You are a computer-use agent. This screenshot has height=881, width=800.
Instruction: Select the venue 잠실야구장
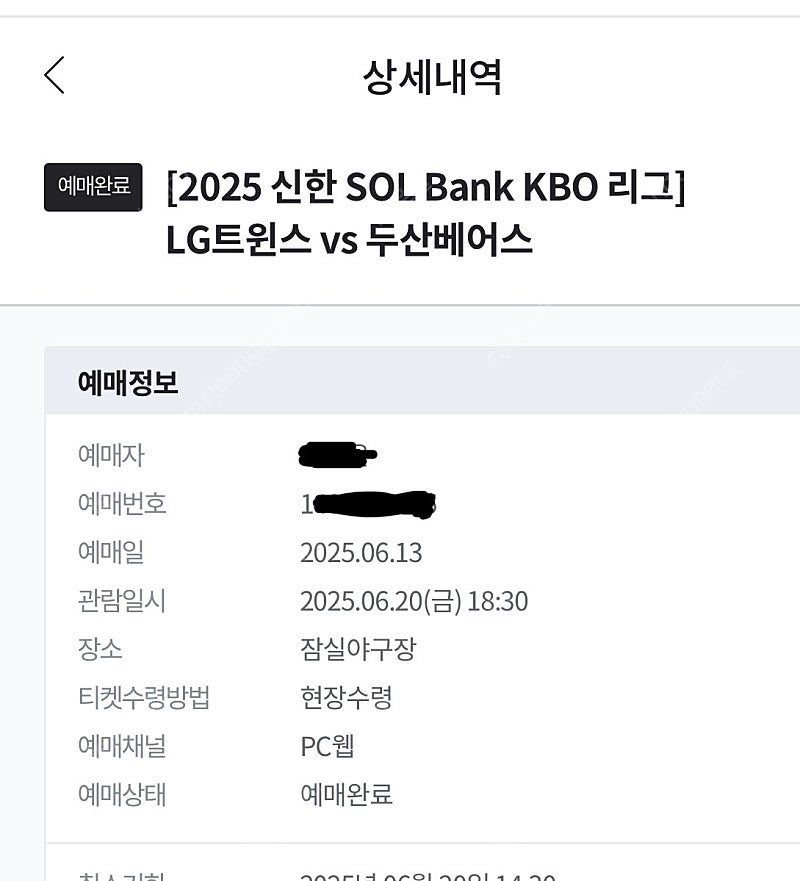[x=358, y=650]
